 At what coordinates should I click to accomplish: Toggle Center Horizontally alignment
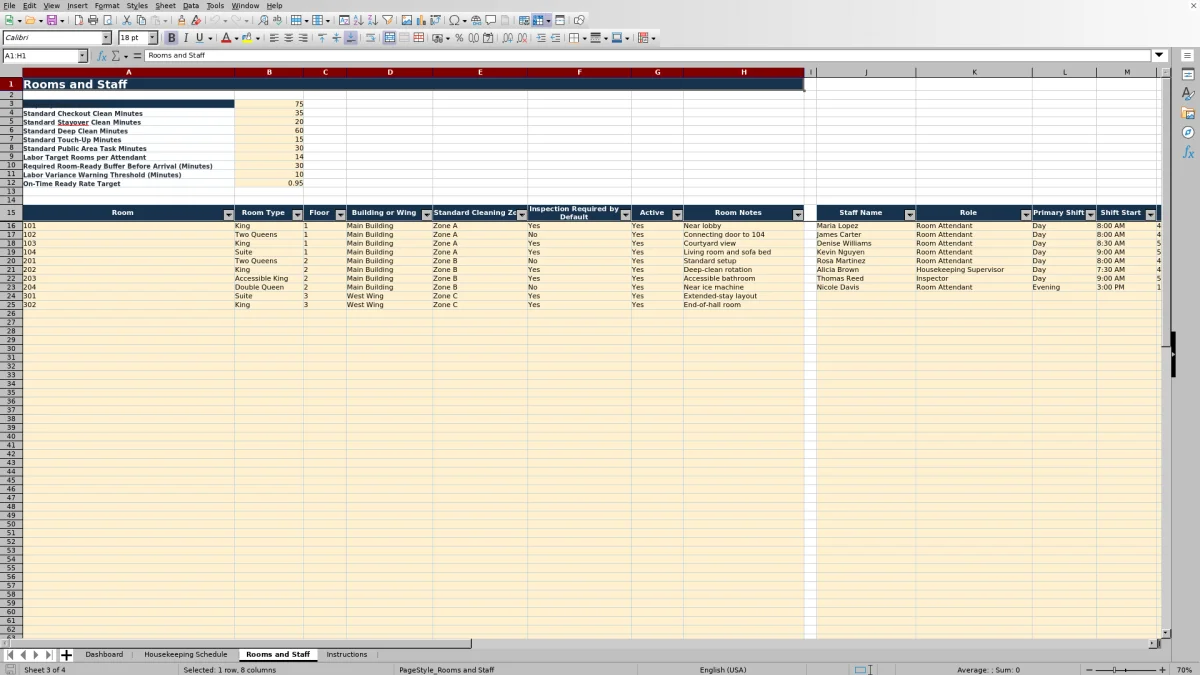288,38
